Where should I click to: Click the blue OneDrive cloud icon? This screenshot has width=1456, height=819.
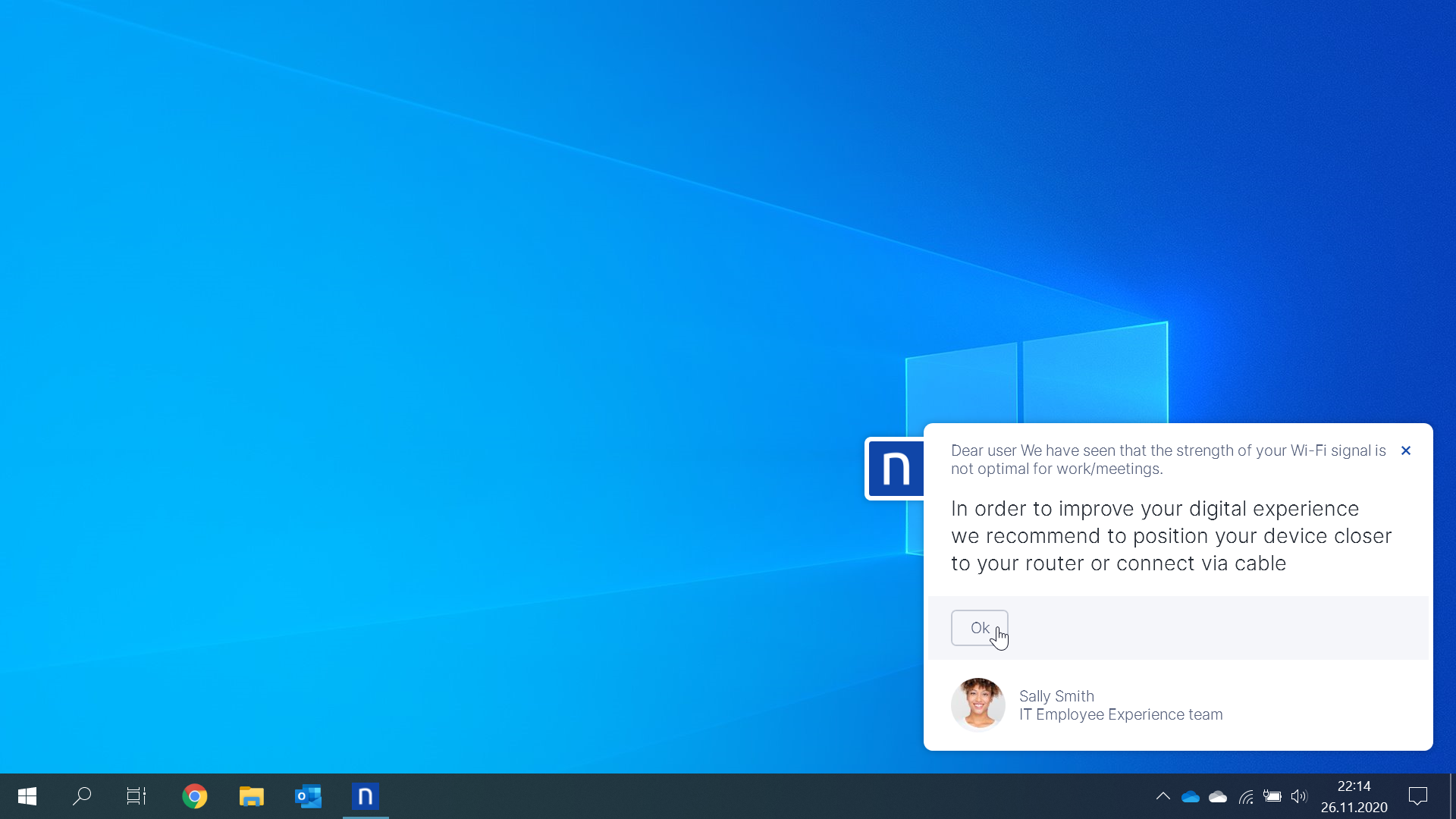(1191, 796)
